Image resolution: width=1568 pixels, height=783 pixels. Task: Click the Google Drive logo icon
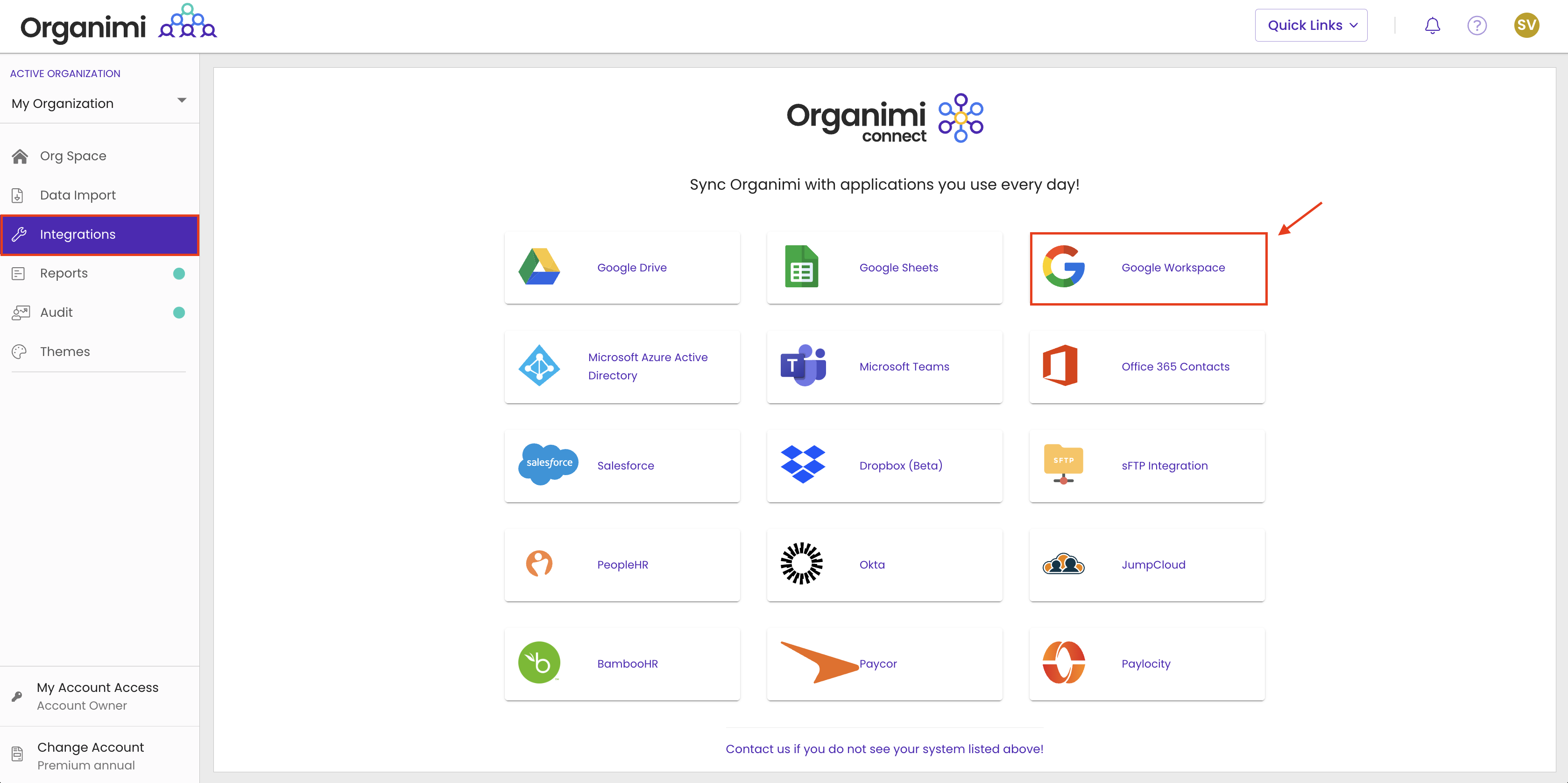coord(539,267)
